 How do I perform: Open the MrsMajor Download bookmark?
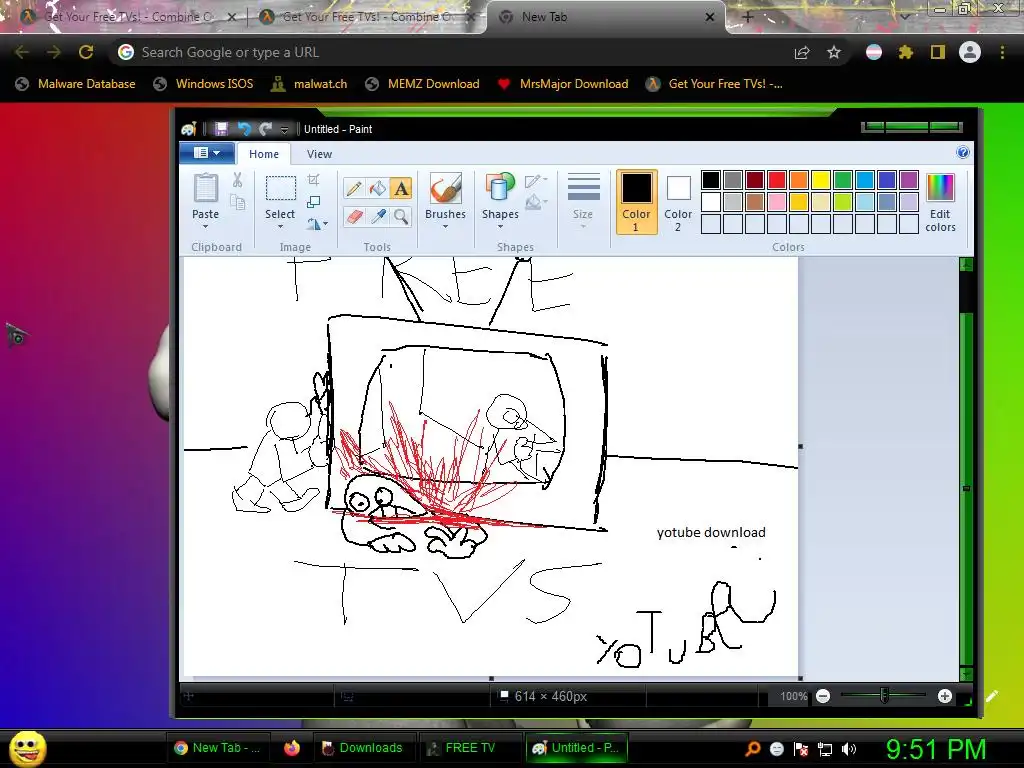(562, 84)
